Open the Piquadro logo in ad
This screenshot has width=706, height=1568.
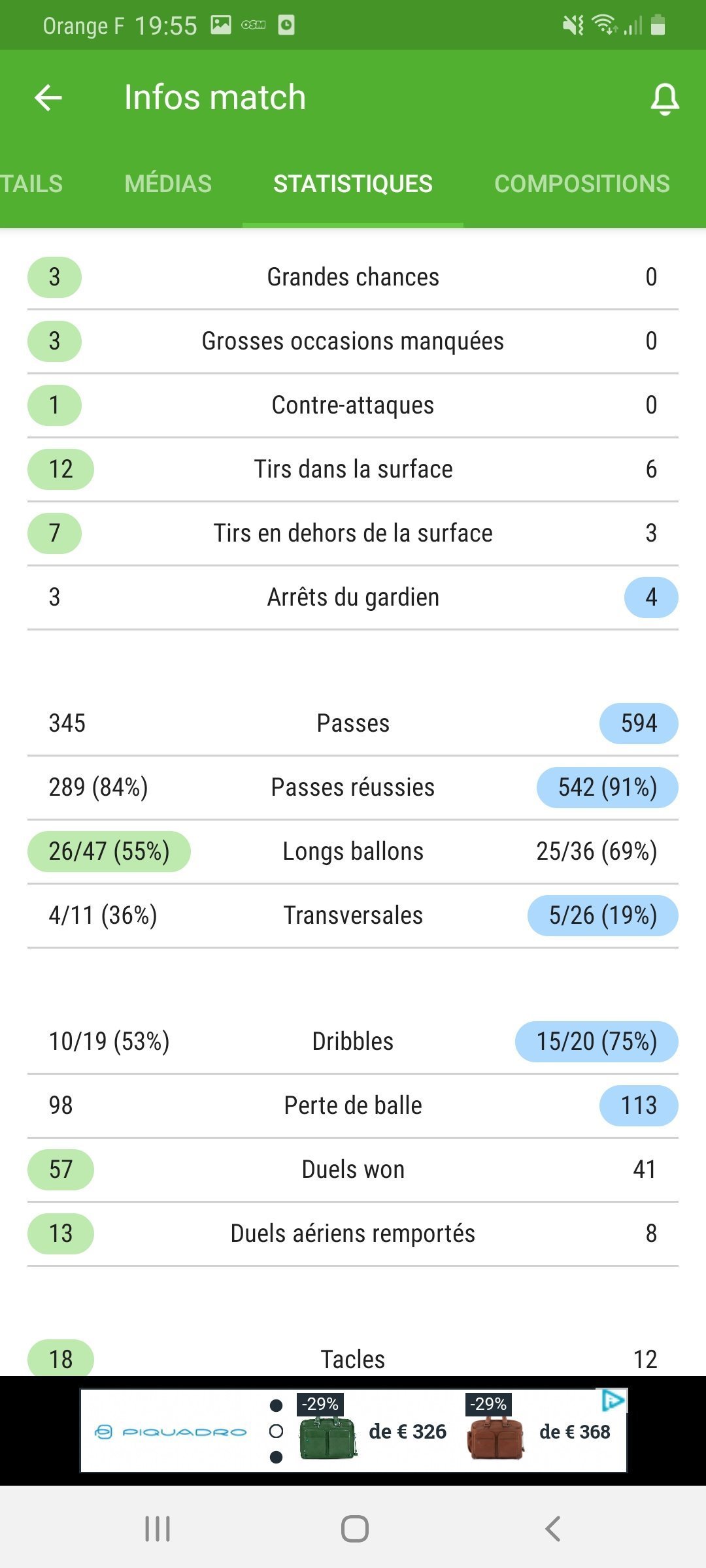(x=171, y=1432)
